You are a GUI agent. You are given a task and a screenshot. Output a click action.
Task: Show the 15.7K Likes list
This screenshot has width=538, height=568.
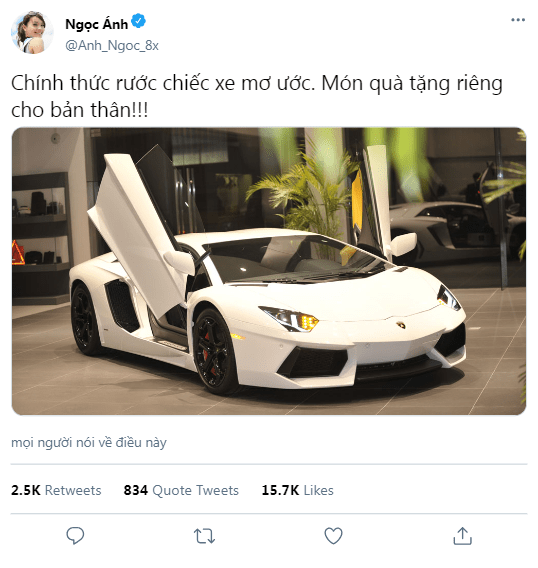pyautogui.click(x=297, y=490)
